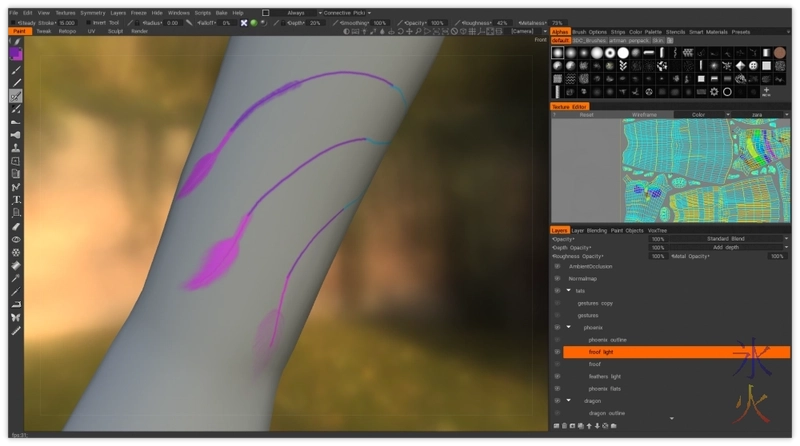This screenshot has height=446, width=800.
Task: Click the green sphere icon in top toolbar
Action: 255,22
